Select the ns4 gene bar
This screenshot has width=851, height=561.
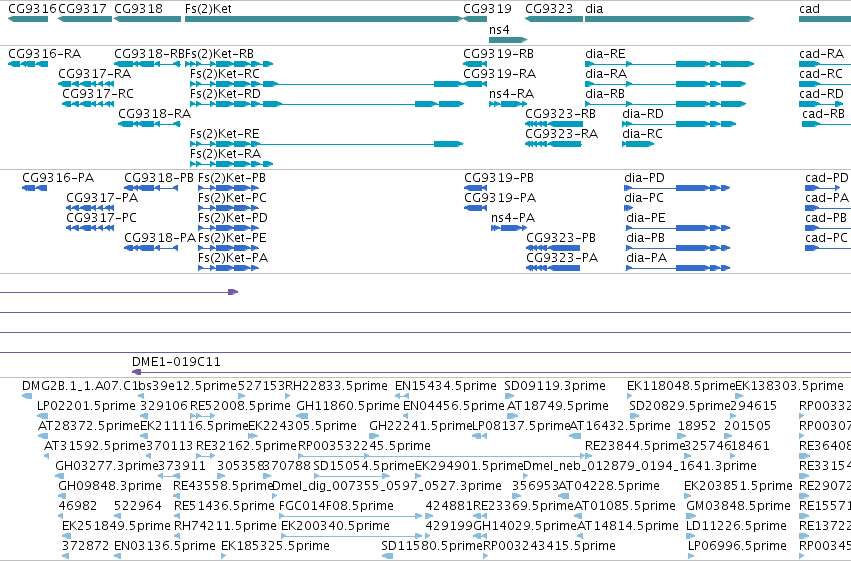508,40
